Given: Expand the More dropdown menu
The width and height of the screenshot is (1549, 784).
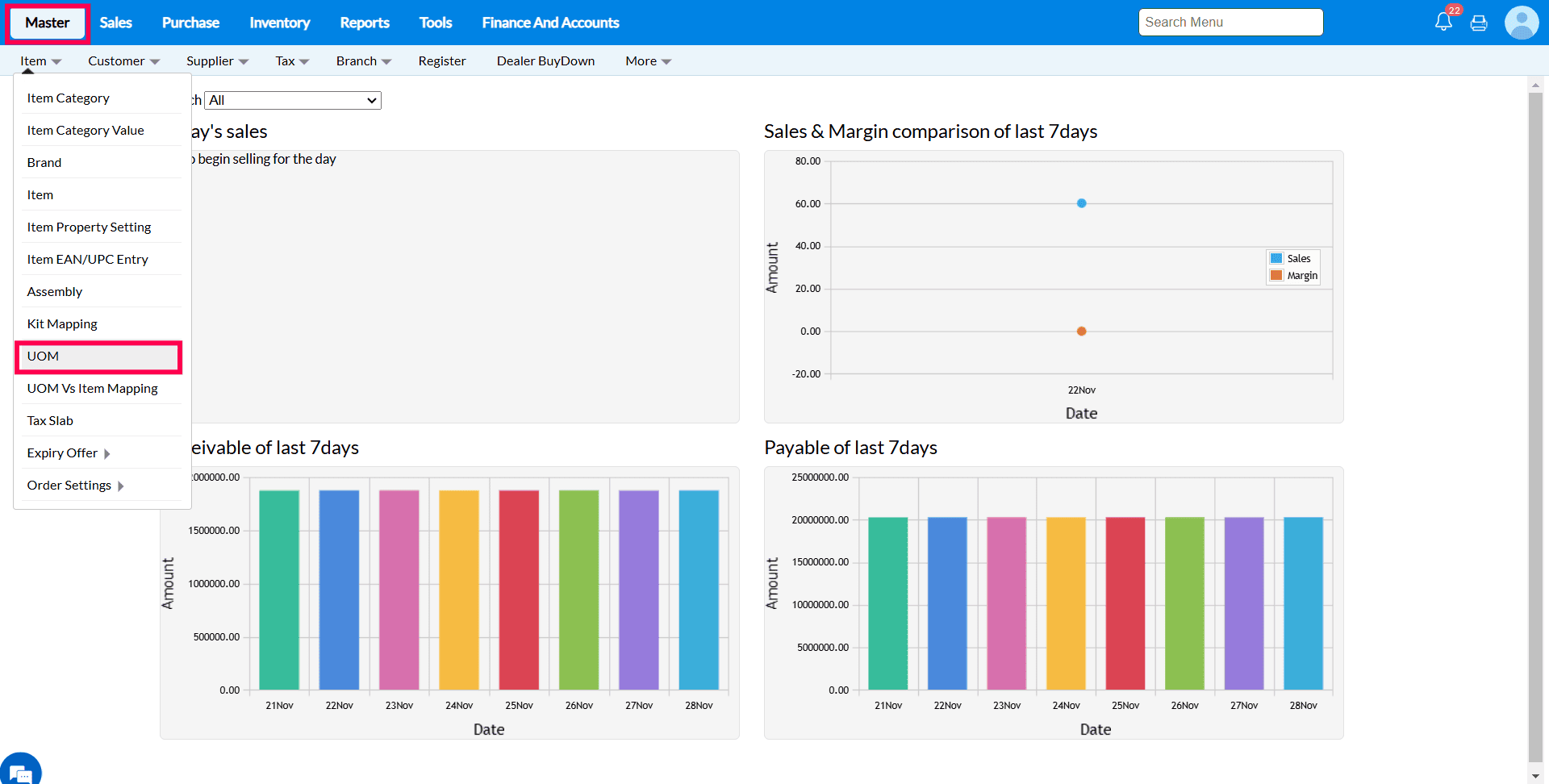Looking at the screenshot, I should pyautogui.click(x=648, y=61).
